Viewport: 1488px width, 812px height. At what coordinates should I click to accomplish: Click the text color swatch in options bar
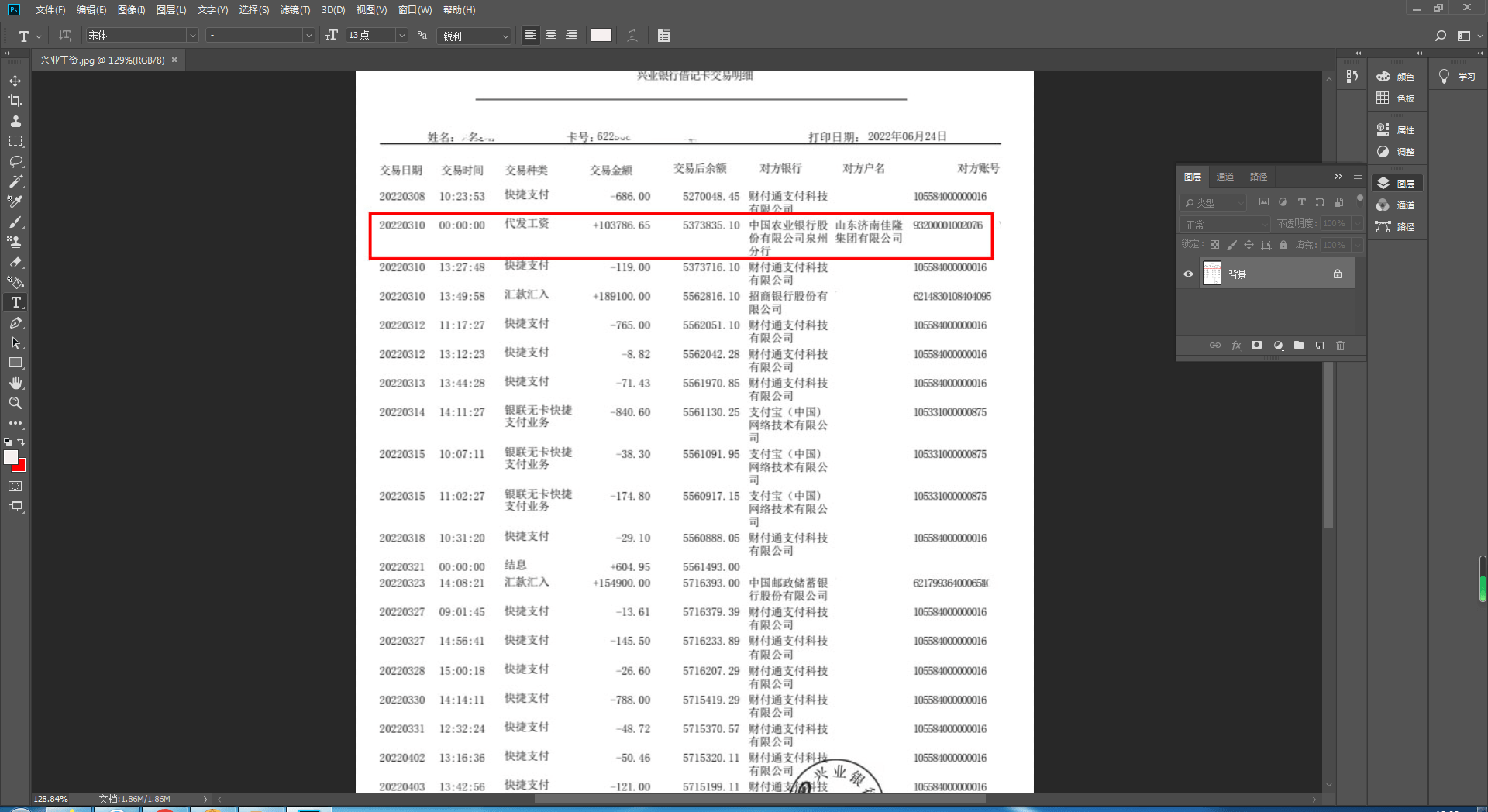(601, 35)
